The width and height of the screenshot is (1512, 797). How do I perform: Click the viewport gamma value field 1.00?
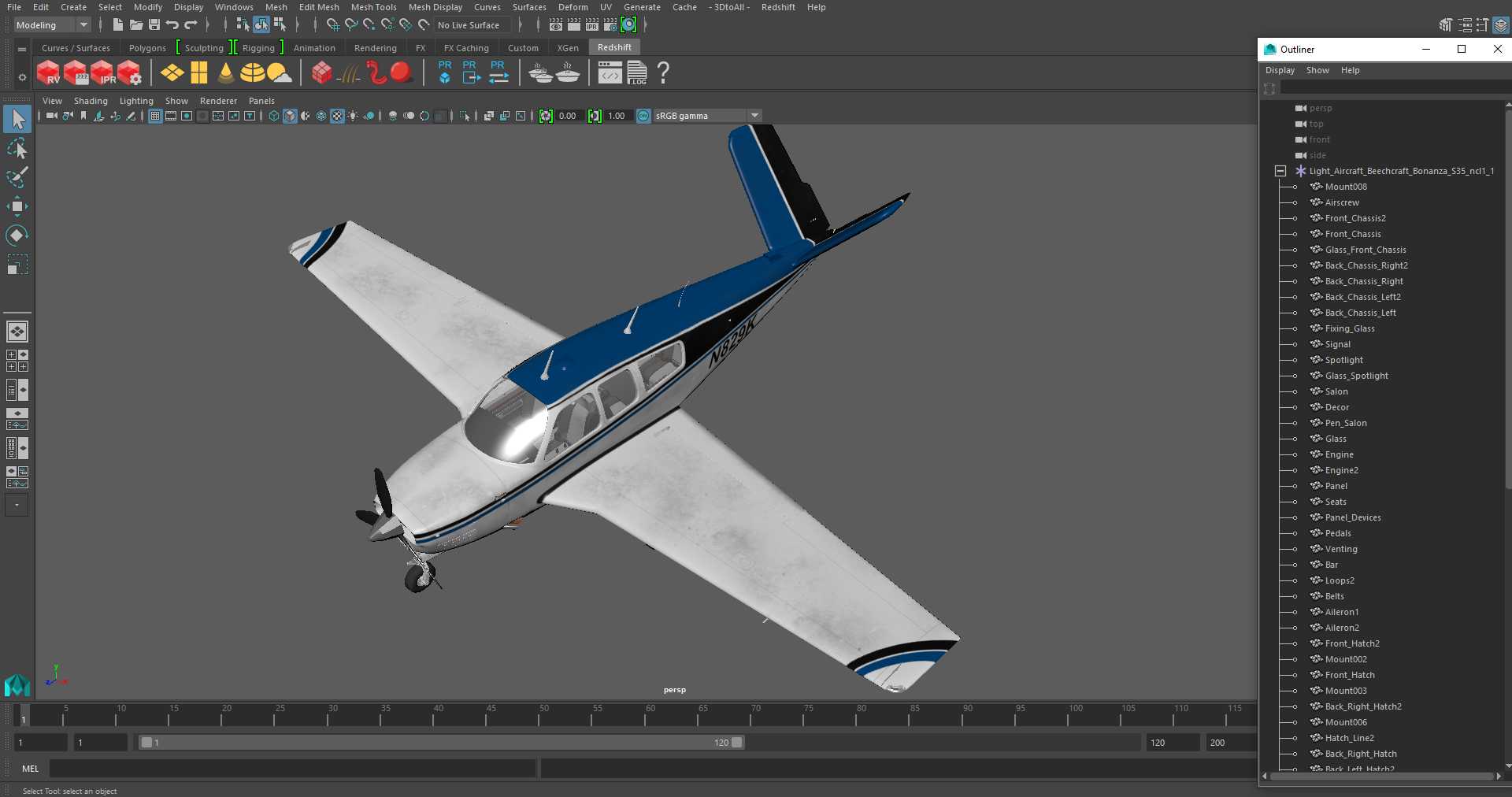[617, 116]
